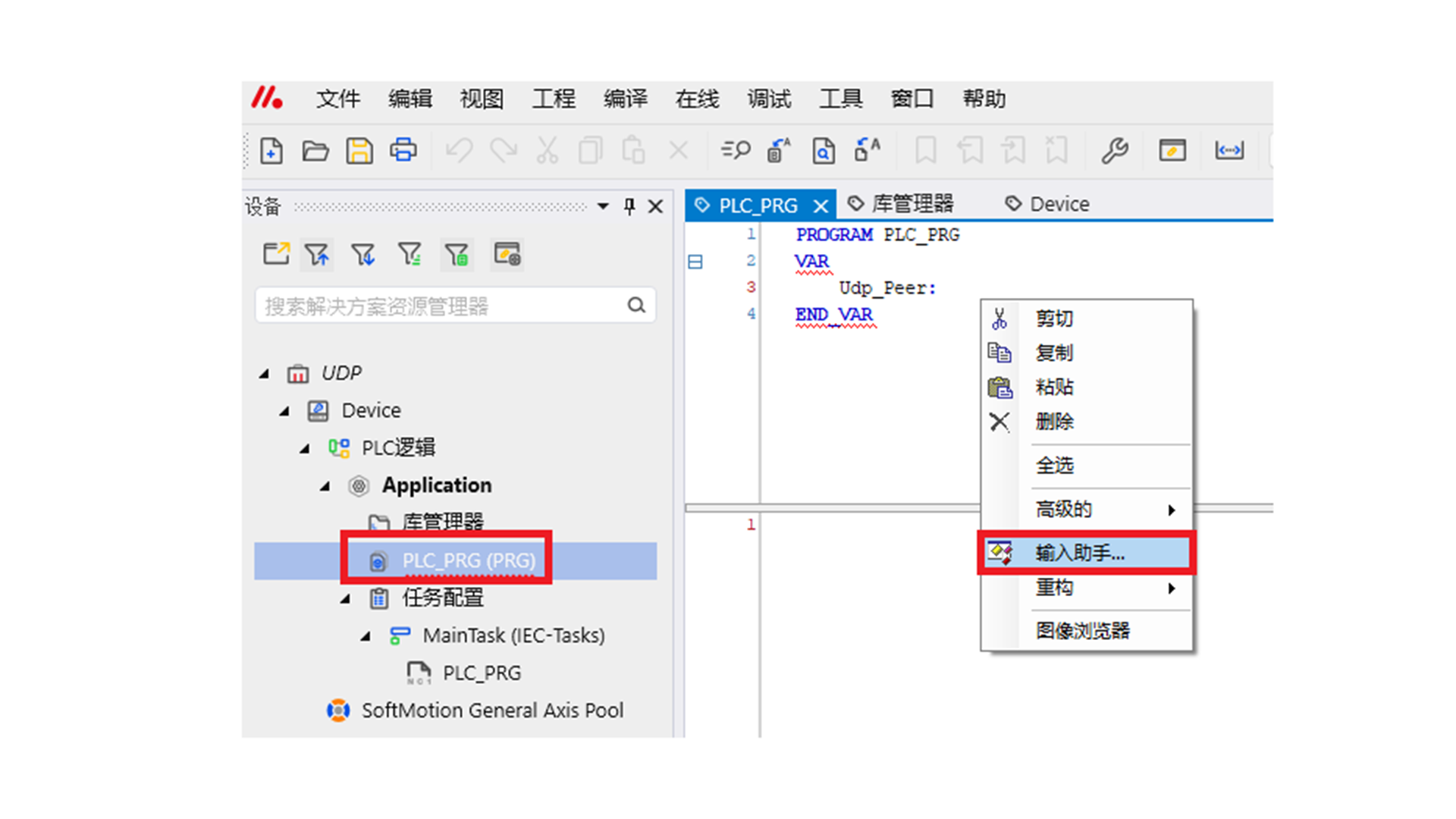The width and height of the screenshot is (1456, 819).
Task: Open the 在线 menu
Action: pyautogui.click(x=696, y=99)
